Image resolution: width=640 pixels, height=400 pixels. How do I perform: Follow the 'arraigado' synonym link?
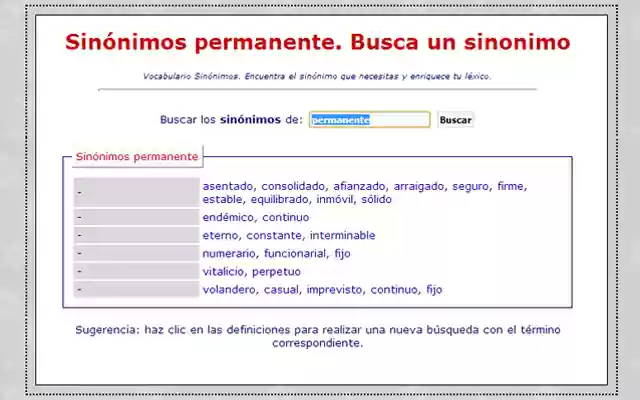click(x=419, y=186)
